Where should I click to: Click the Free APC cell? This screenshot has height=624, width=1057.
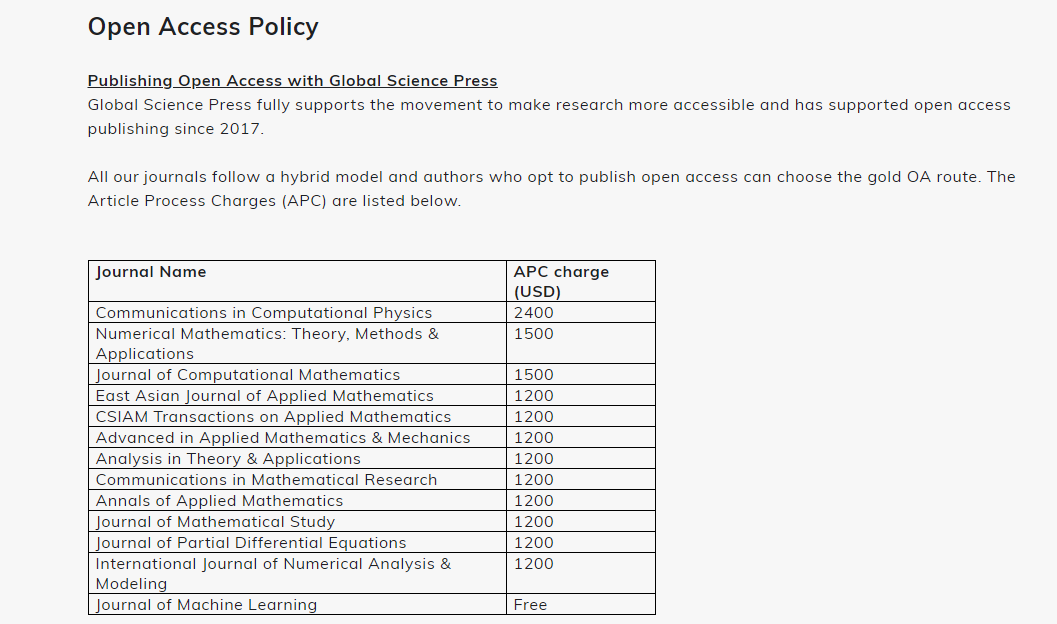coord(531,604)
